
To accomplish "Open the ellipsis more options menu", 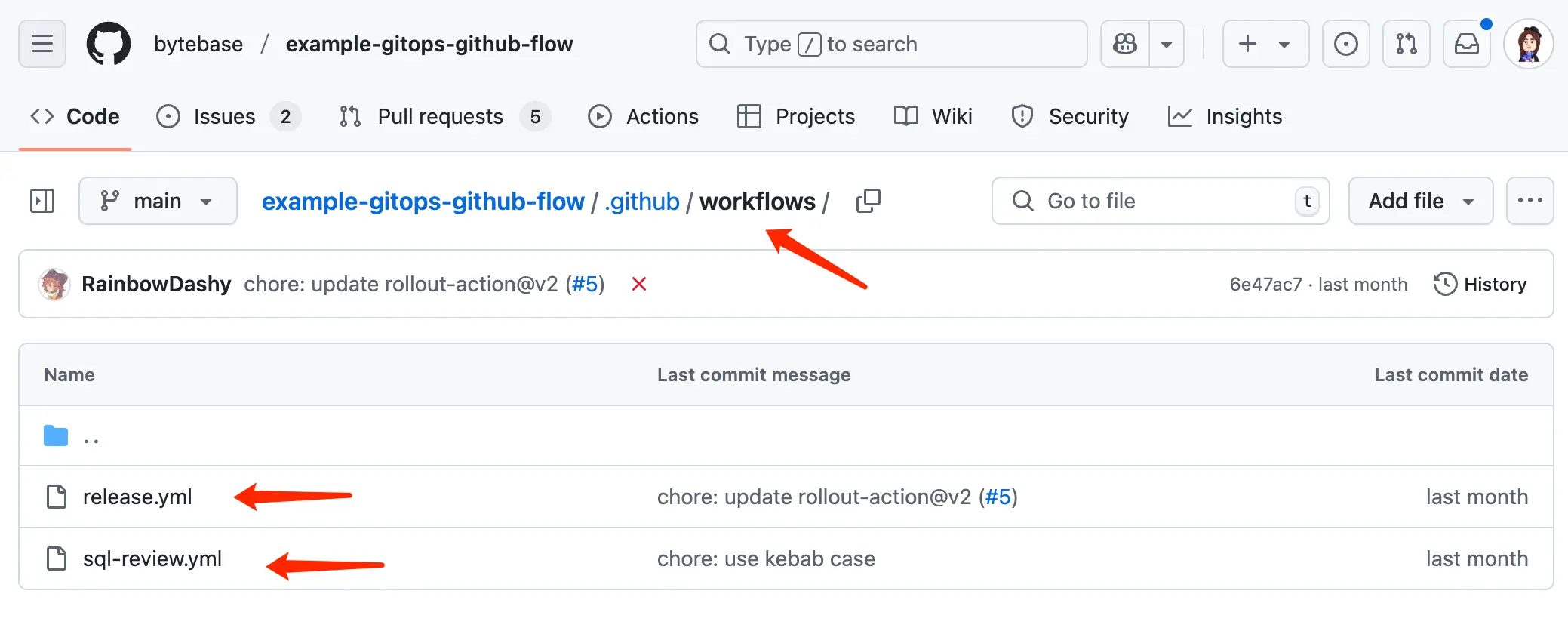I will click(x=1530, y=201).
